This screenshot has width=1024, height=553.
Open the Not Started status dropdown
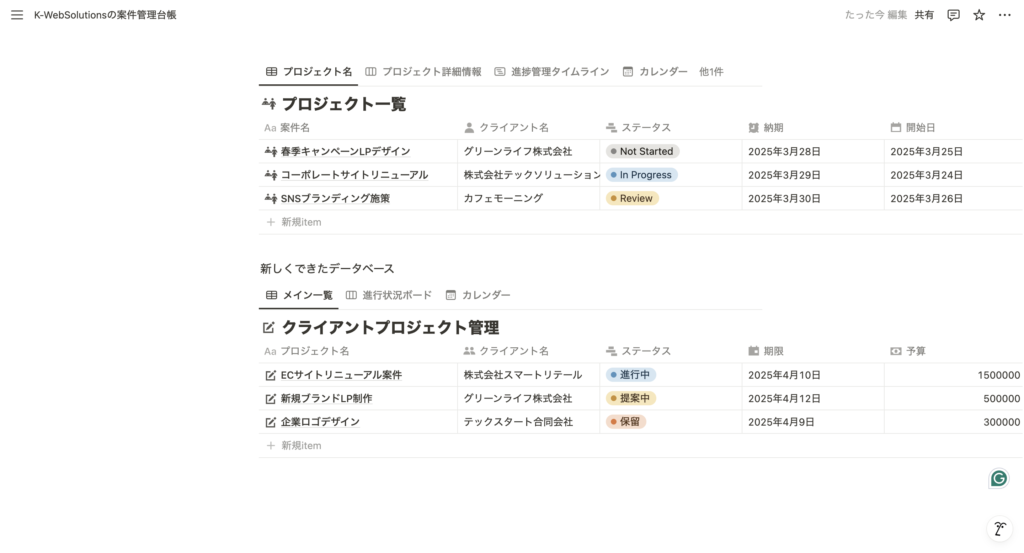[643, 152]
